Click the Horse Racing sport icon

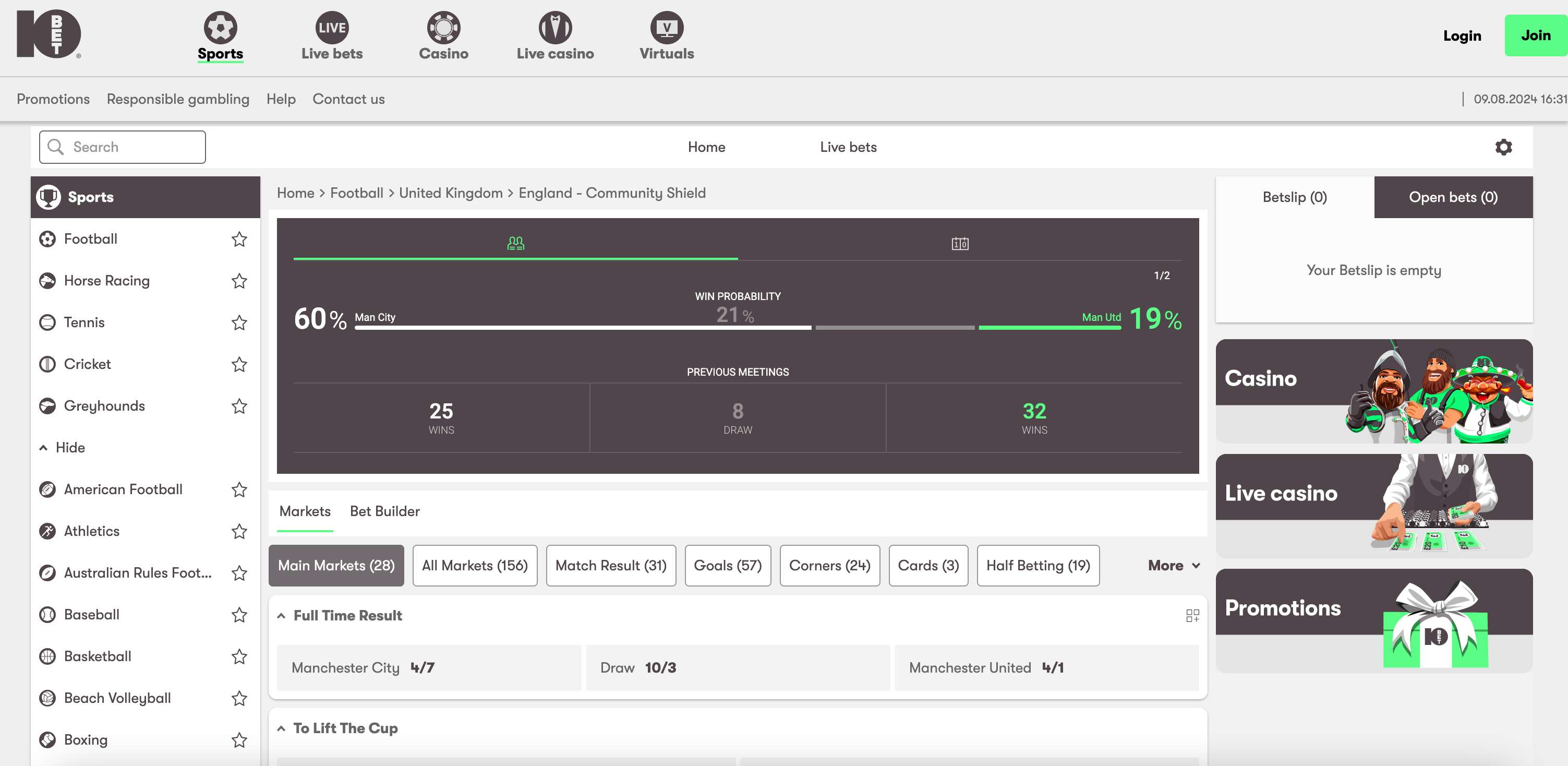coord(47,281)
